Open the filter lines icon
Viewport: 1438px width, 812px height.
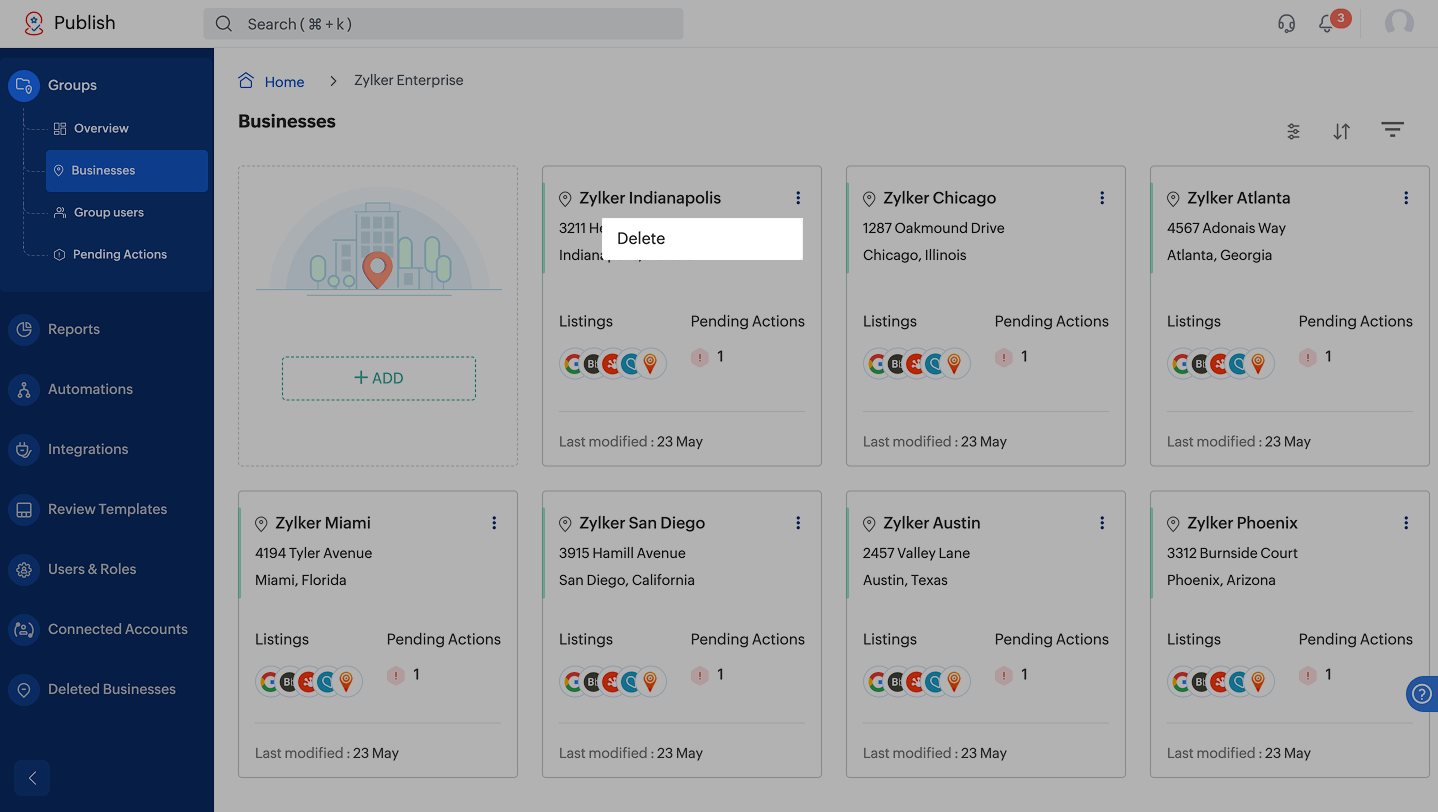pos(1392,130)
